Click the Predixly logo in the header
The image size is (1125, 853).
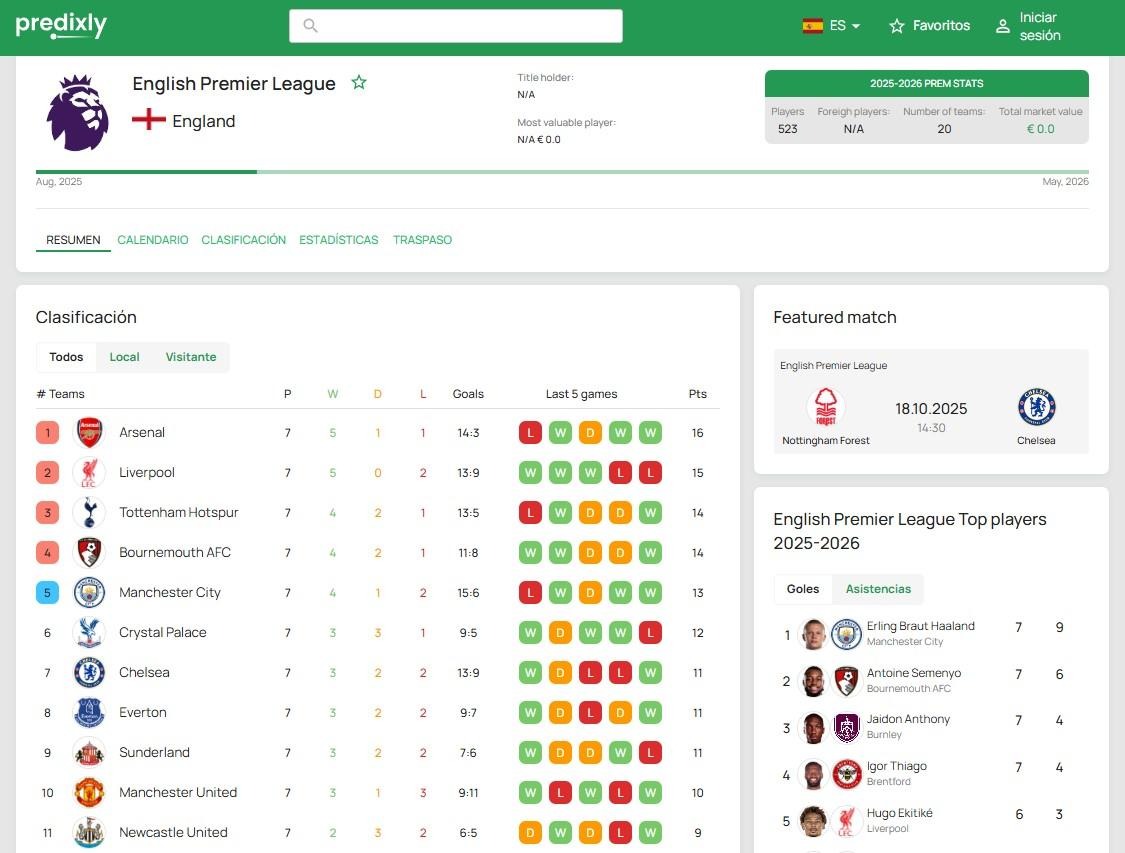(x=61, y=26)
